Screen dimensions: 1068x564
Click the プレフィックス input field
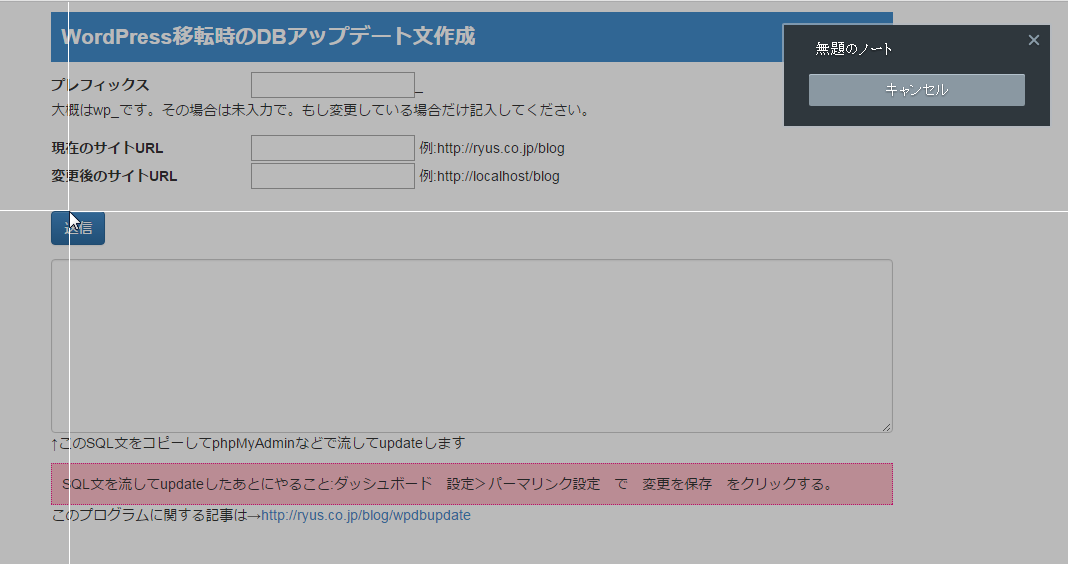[x=332, y=85]
